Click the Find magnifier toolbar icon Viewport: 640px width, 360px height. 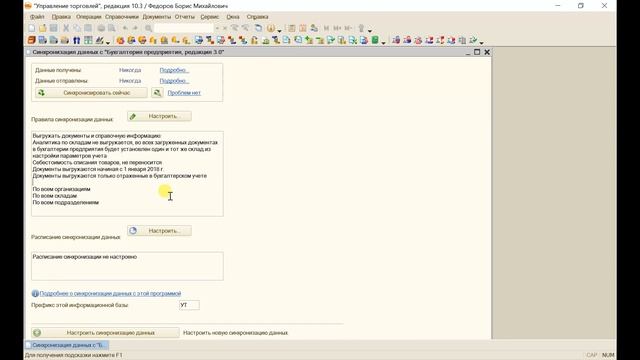[149, 28]
